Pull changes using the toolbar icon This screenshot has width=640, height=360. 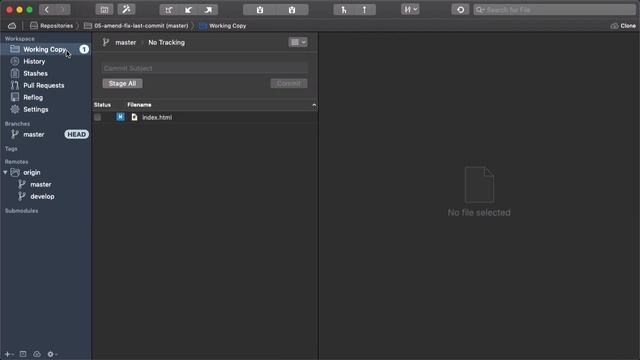point(189,9)
